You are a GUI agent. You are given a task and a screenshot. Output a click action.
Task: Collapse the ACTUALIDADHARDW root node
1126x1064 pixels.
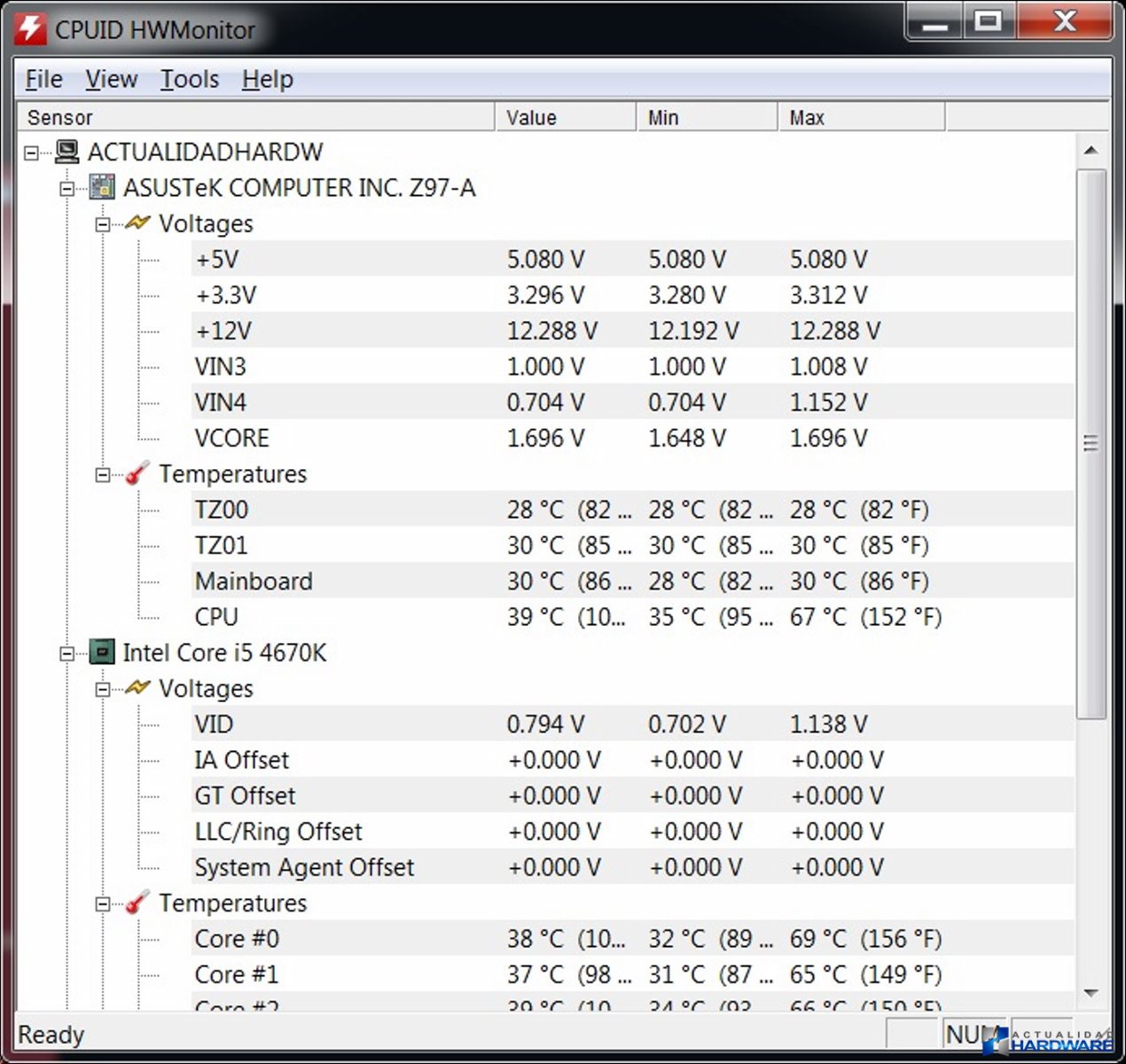pos(32,153)
